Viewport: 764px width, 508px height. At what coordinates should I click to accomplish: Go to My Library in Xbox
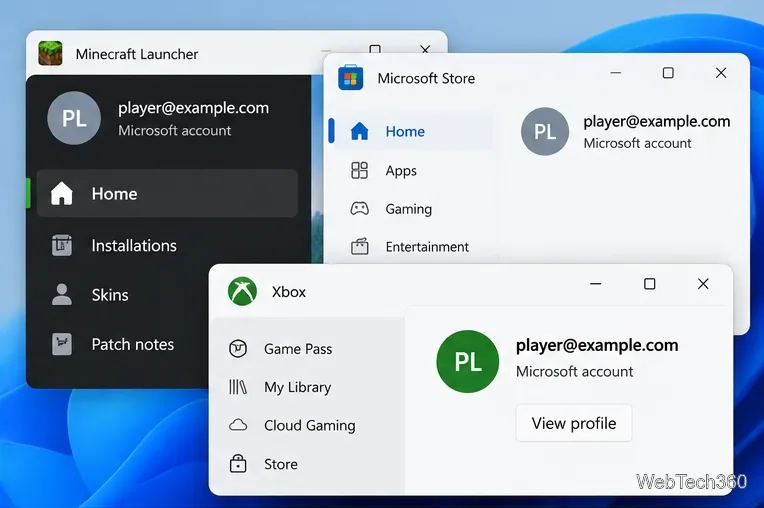297,387
